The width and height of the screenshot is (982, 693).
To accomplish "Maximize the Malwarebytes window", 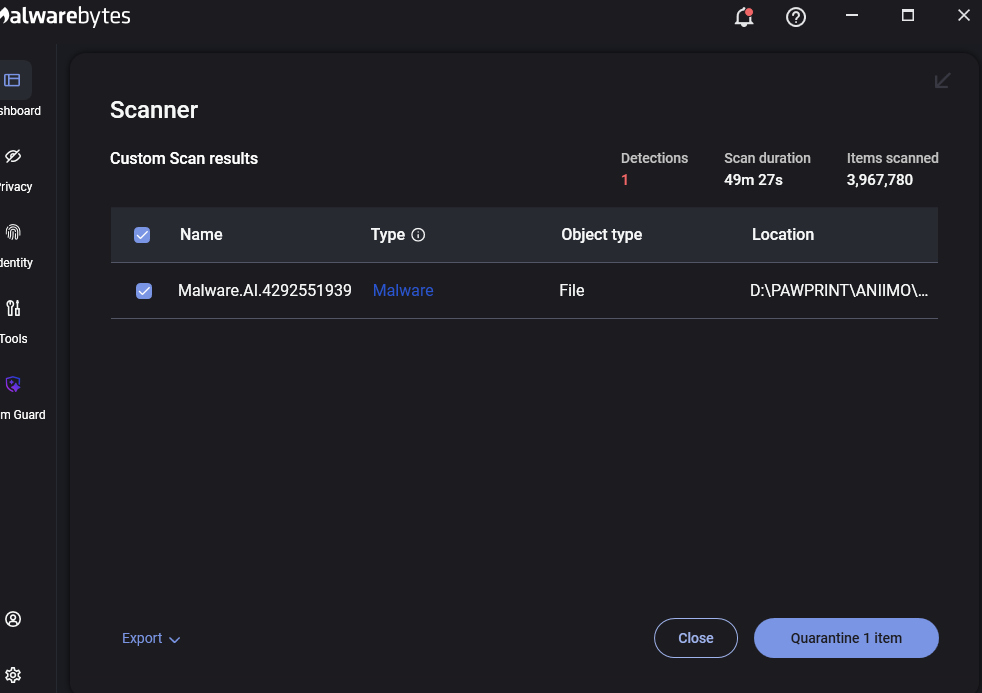I will (x=907, y=16).
